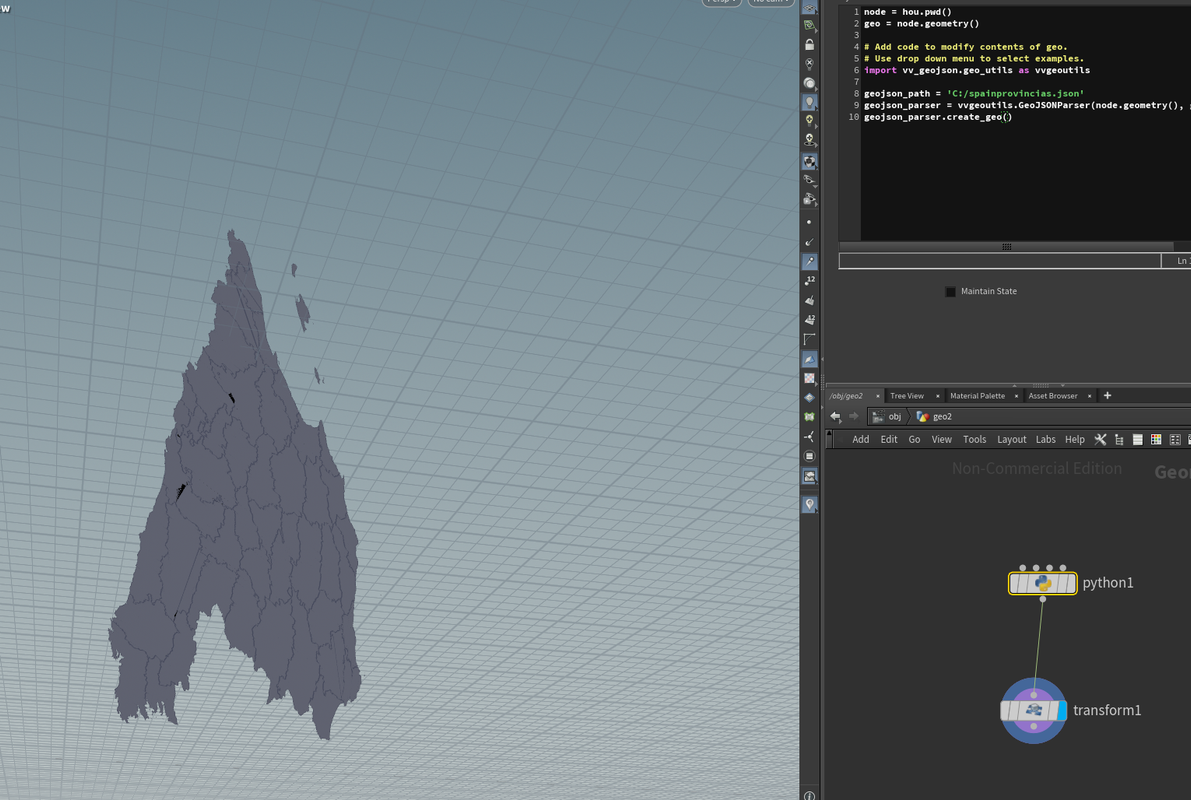Click the geo2 path segment
The width and height of the screenshot is (1191, 800).
(x=934, y=416)
